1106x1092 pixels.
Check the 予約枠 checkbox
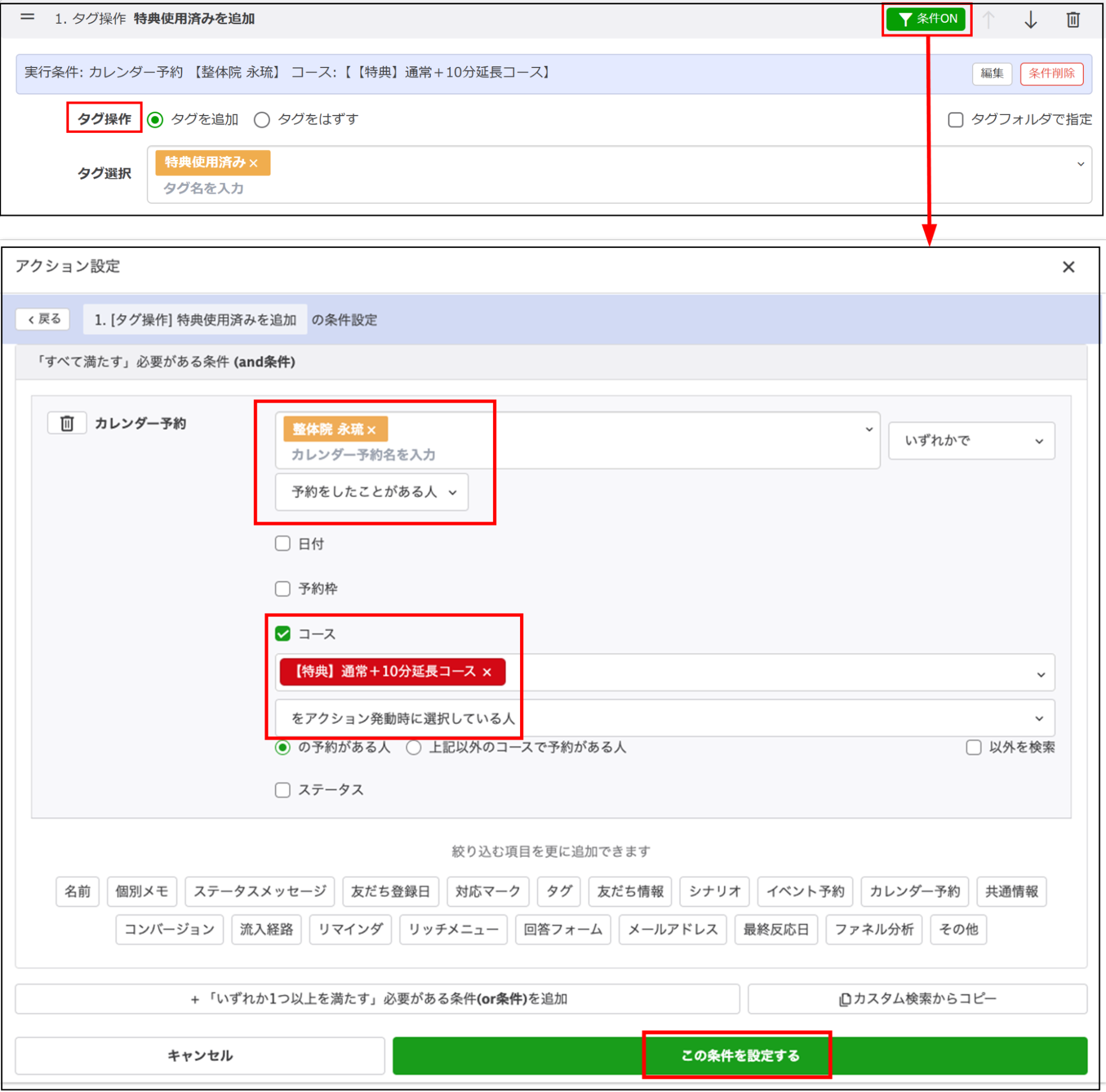click(283, 589)
